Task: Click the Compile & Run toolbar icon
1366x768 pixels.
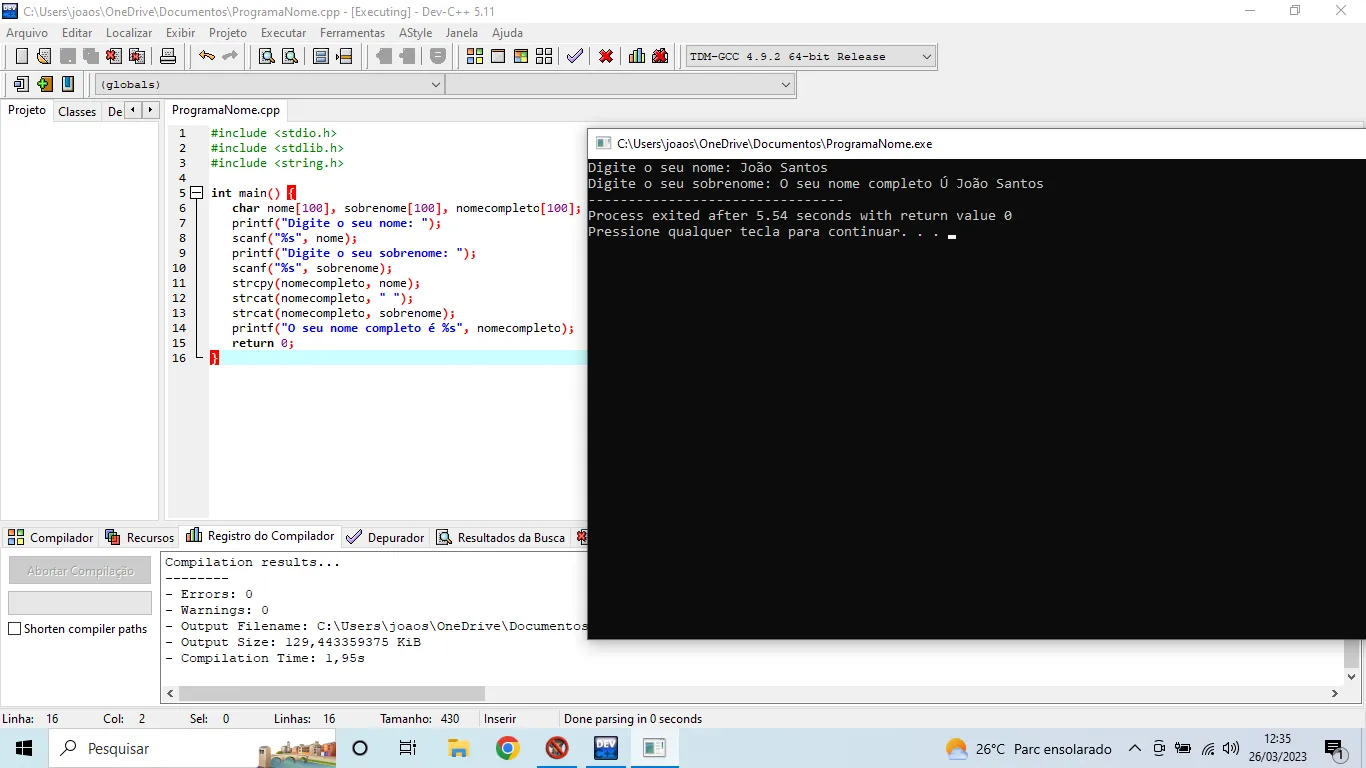Action: tap(520, 56)
